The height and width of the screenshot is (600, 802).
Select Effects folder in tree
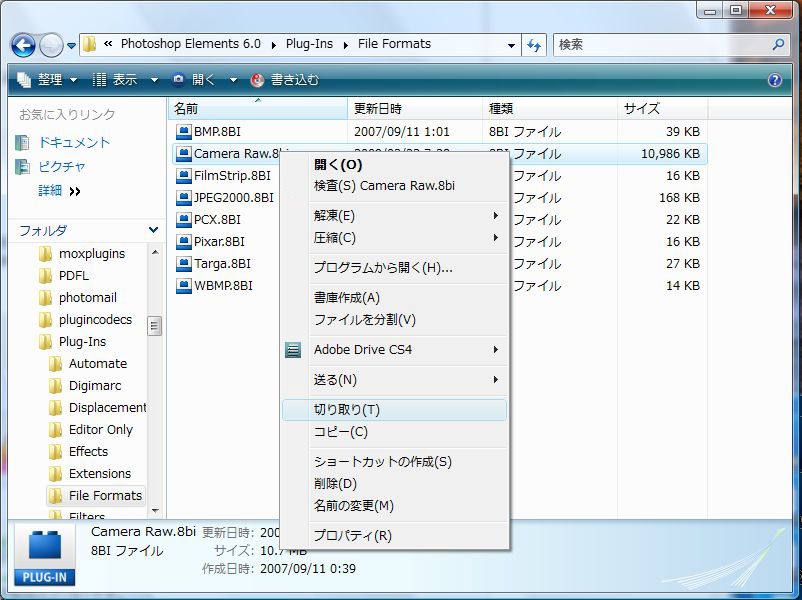pos(79,452)
